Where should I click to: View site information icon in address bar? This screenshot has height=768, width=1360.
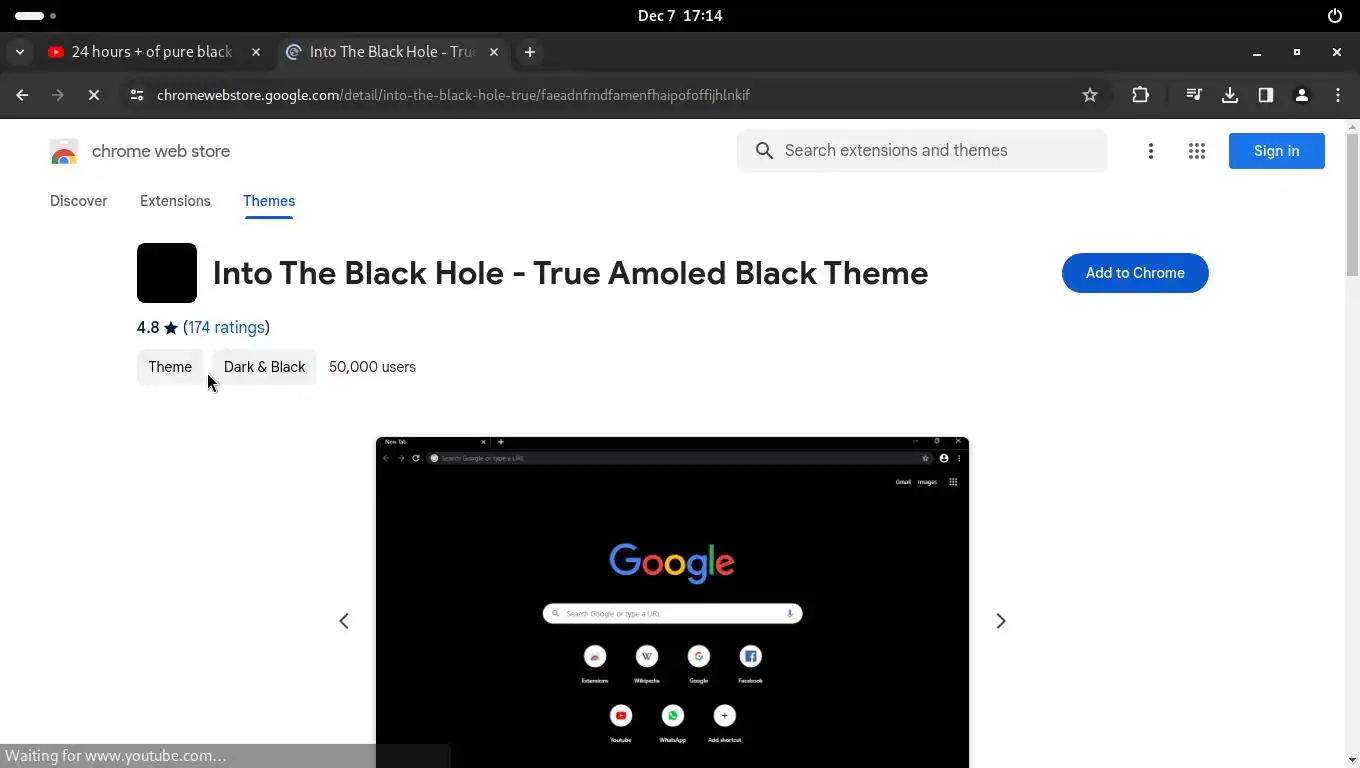(137, 95)
